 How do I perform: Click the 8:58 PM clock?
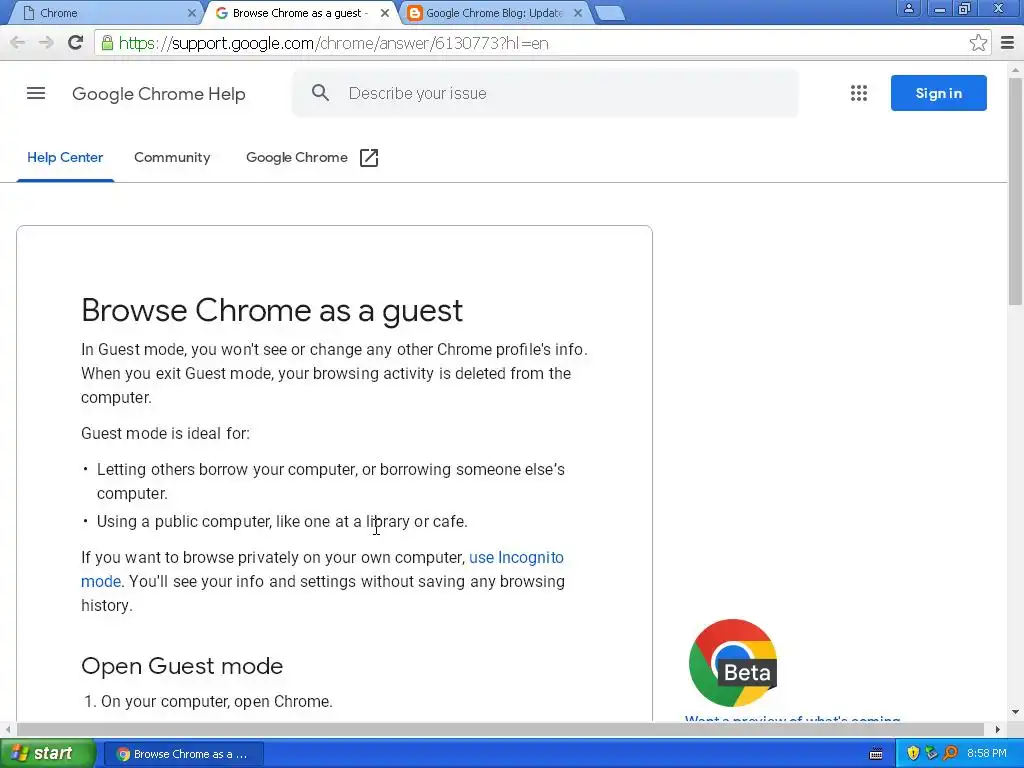tap(987, 753)
